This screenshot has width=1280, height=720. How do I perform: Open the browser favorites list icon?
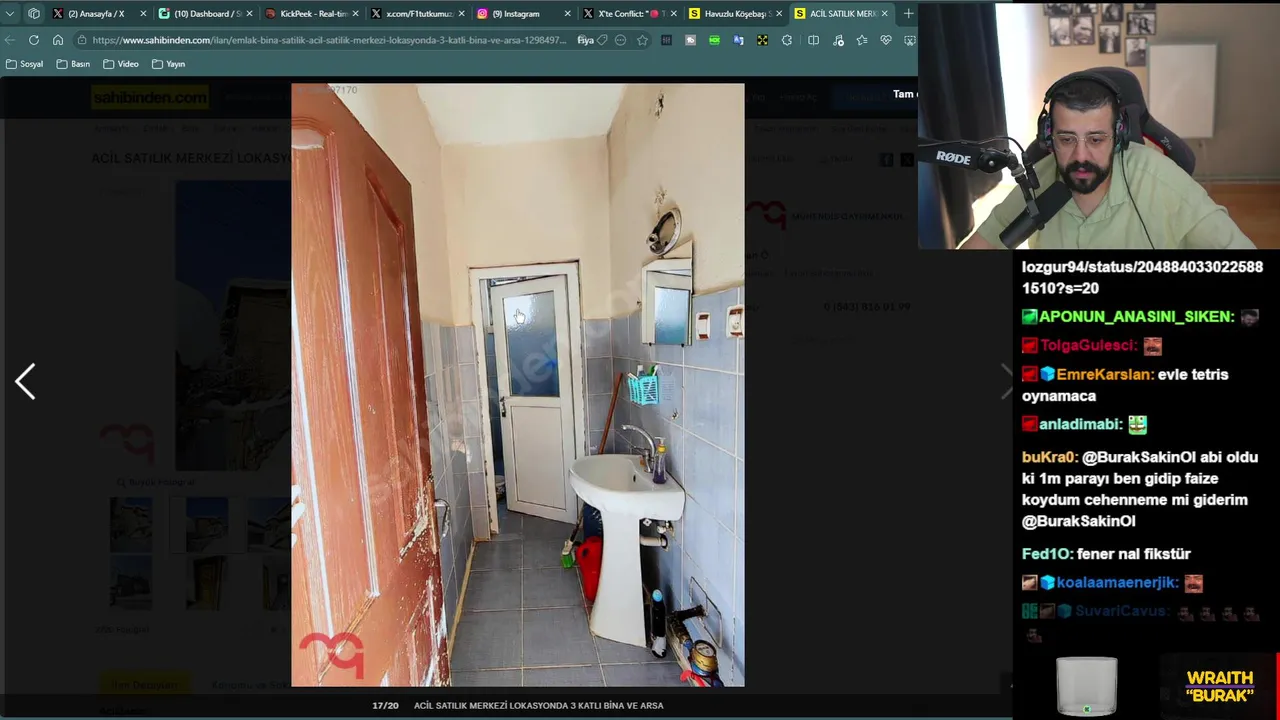click(x=862, y=40)
